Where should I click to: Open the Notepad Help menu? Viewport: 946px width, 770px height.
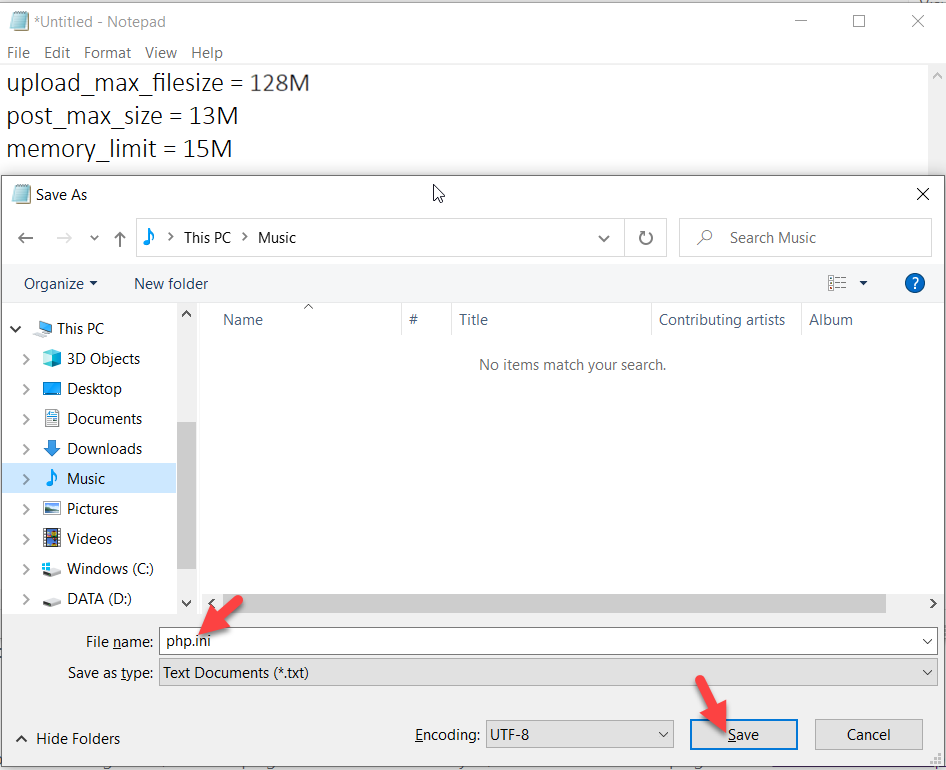click(207, 53)
